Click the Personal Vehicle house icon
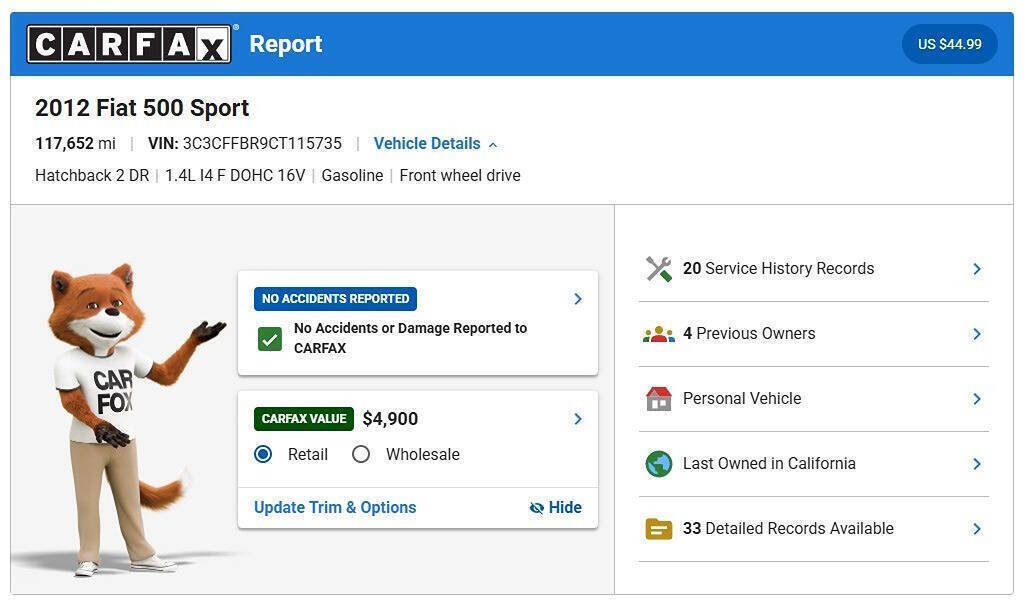The width and height of the screenshot is (1034, 606). pyautogui.click(x=658, y=399)
